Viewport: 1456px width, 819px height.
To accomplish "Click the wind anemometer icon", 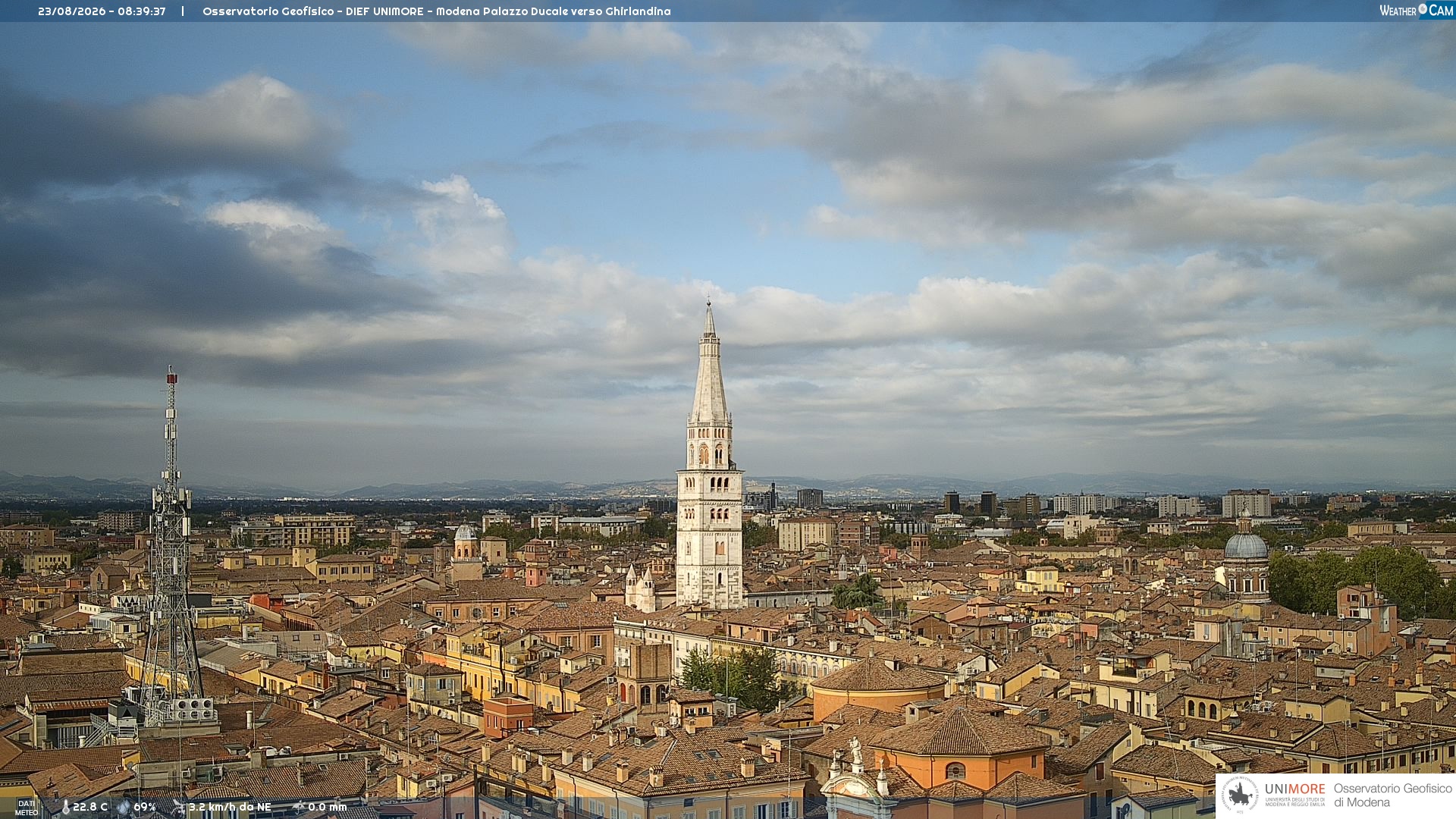I will pyautogui.click(x=179, y=807).
